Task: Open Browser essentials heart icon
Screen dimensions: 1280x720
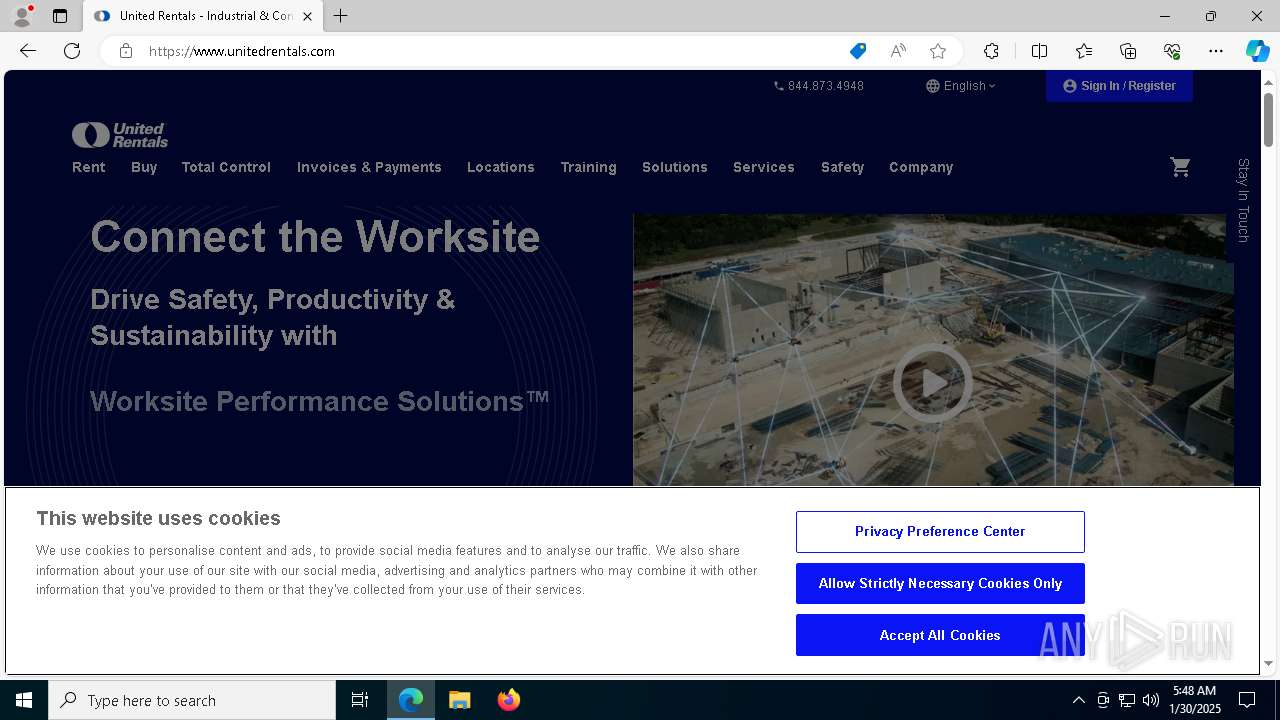Action: pyautogui.click(x=1172, y=51)
